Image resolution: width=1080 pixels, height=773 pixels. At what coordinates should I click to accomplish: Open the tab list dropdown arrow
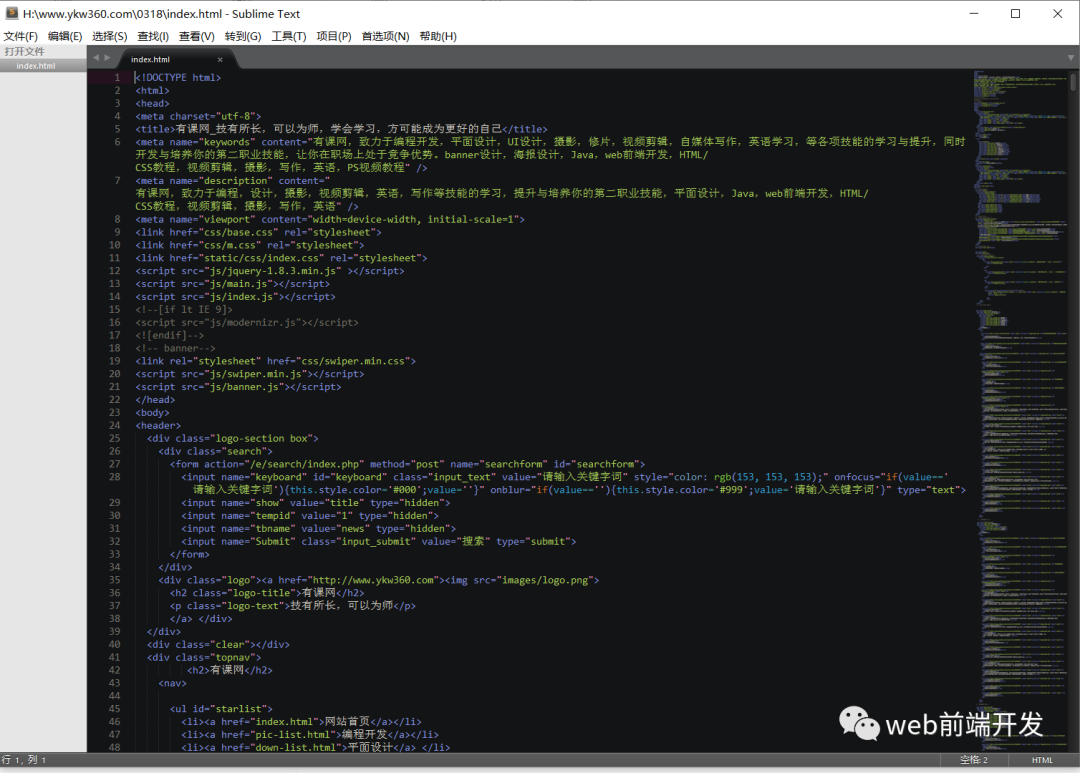1071,58
